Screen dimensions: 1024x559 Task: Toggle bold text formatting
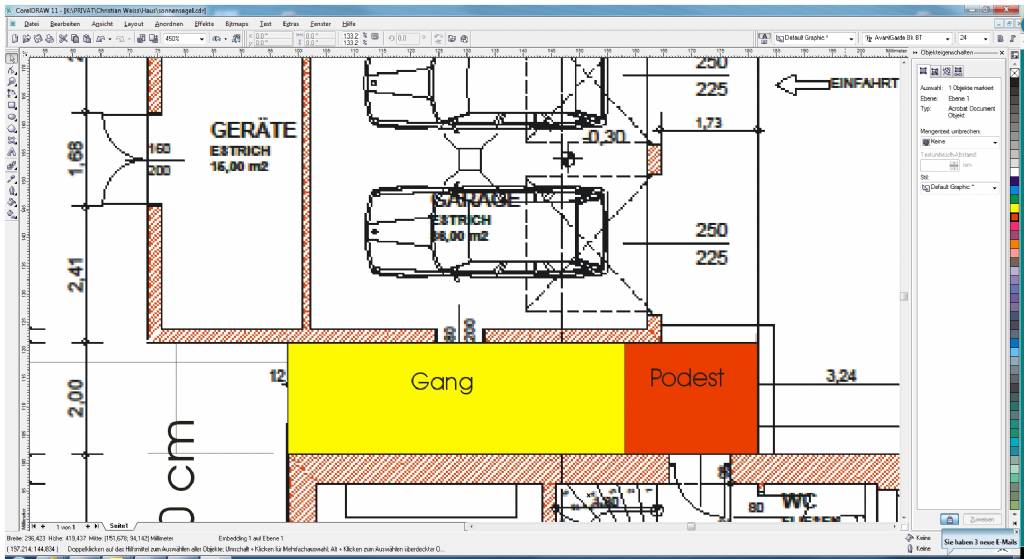tap(1002, 38)
